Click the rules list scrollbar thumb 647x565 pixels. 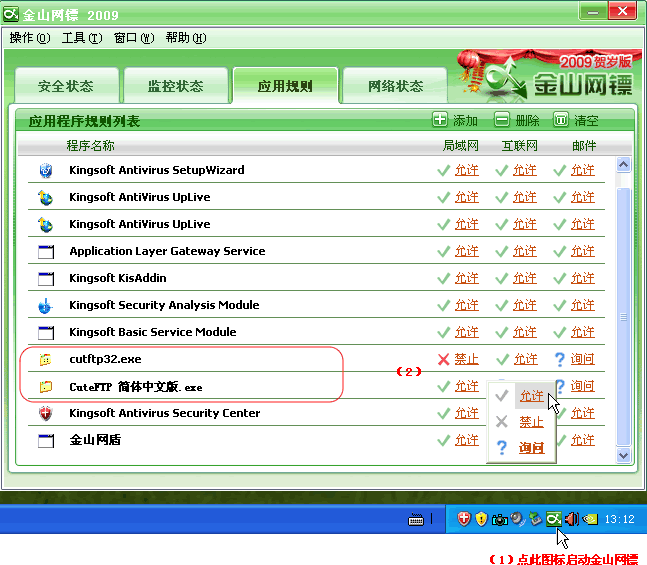(x=623, y=317)
